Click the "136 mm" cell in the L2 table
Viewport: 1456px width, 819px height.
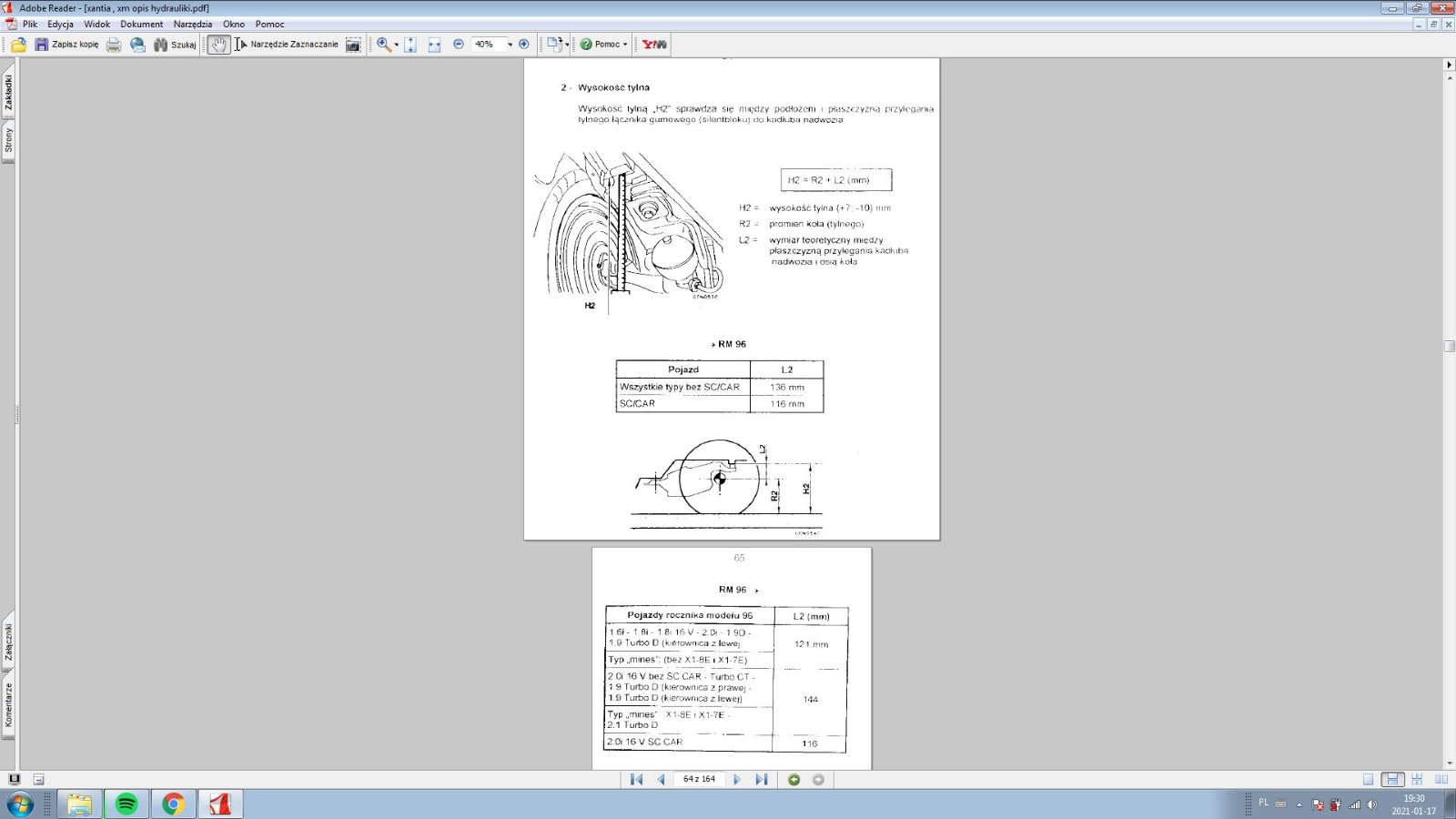787,387
